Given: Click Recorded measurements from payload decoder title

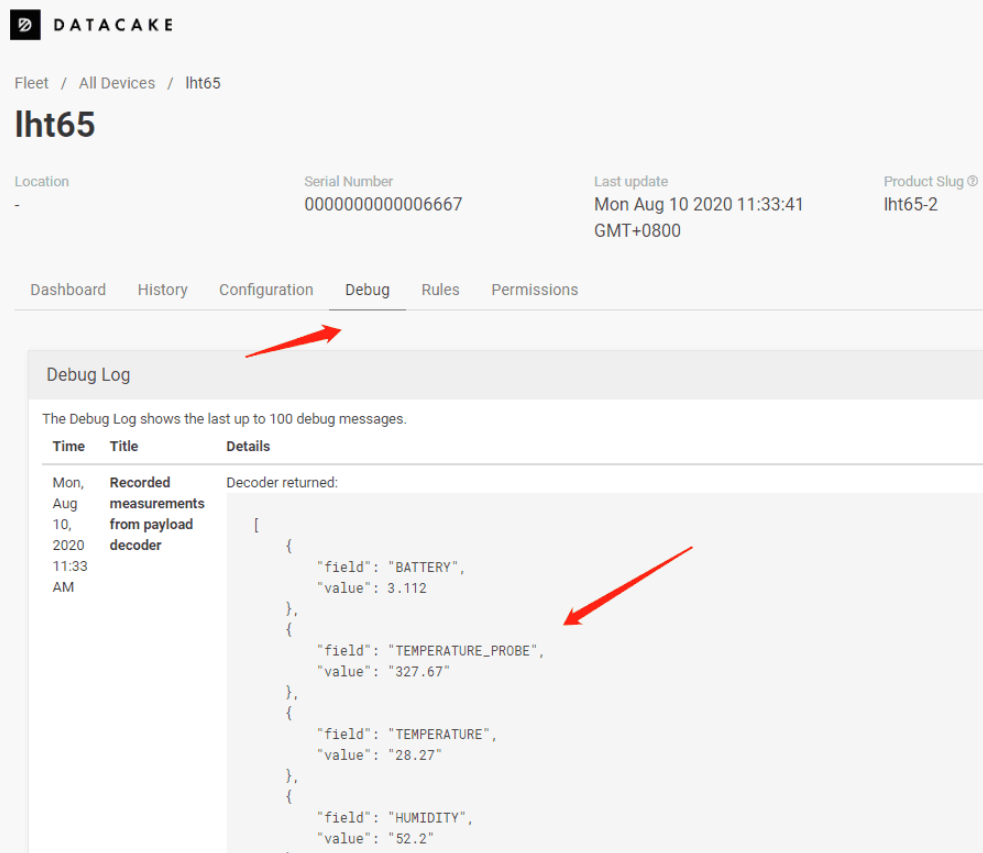Looking at the screenshot, I should pos(157,514).
